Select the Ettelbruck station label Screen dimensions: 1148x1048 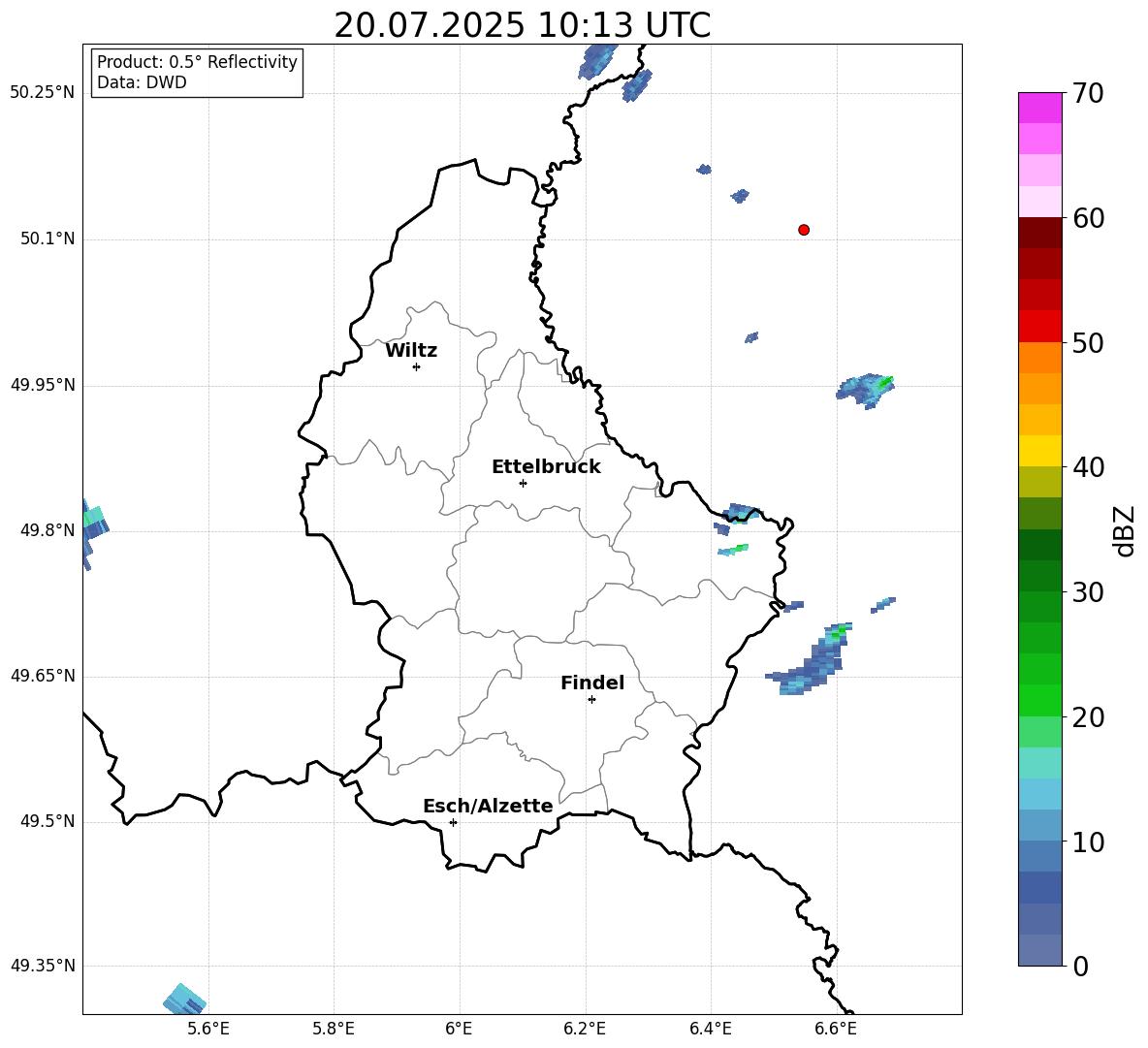(546, 467)
